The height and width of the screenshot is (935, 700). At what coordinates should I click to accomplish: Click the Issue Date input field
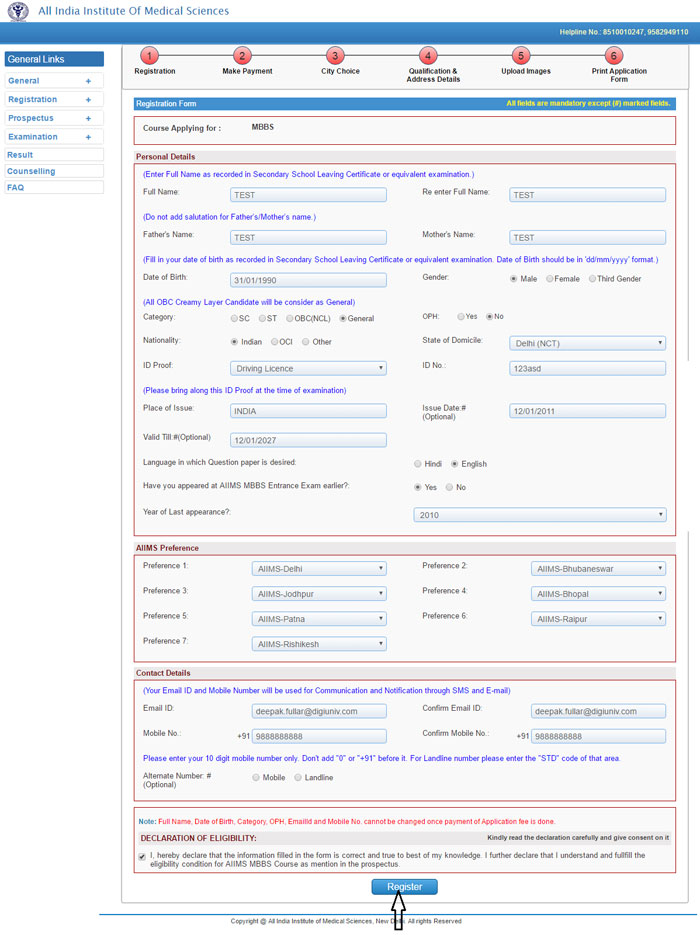point(587,411)
